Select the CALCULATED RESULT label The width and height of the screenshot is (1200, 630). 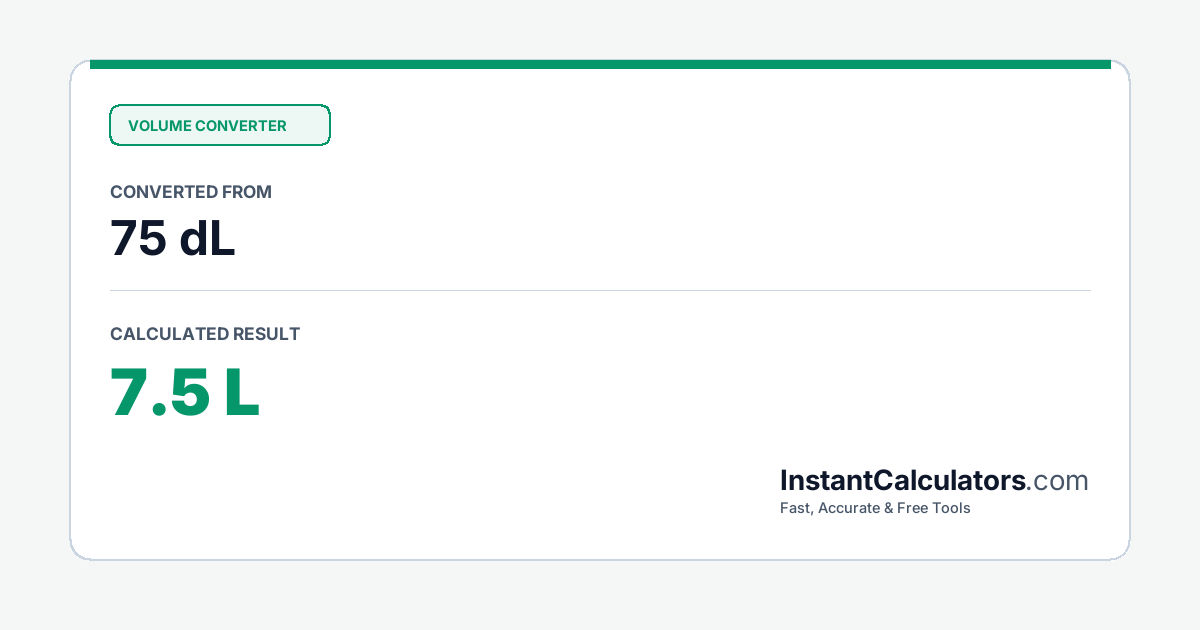click(205, 334)
